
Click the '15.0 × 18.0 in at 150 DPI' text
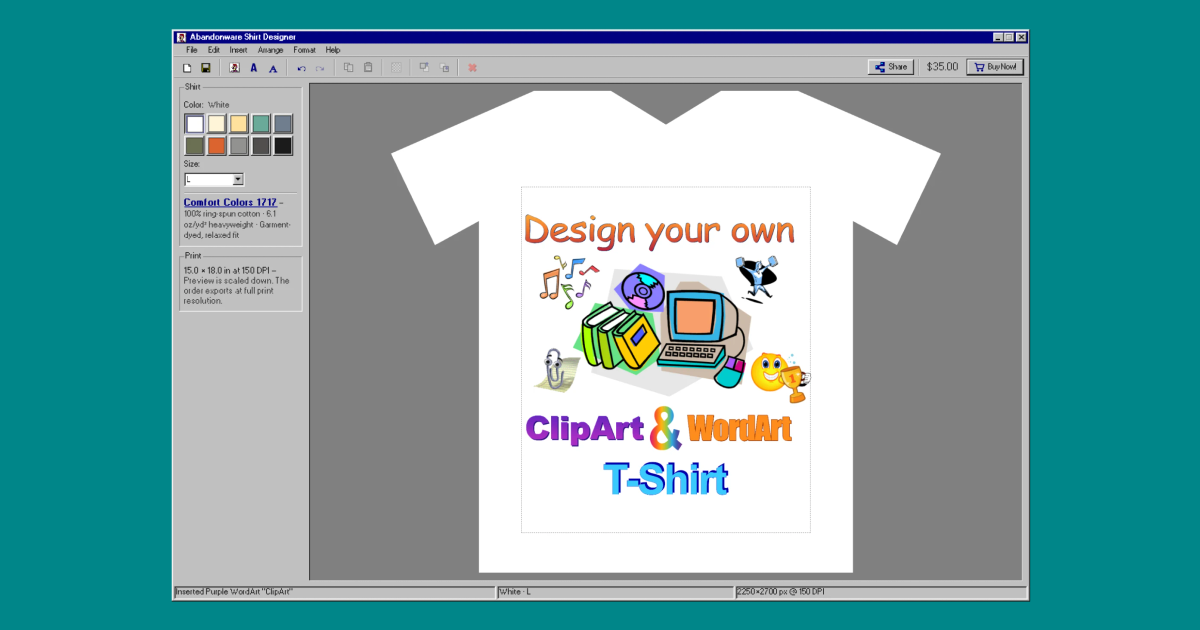point(228,270)
